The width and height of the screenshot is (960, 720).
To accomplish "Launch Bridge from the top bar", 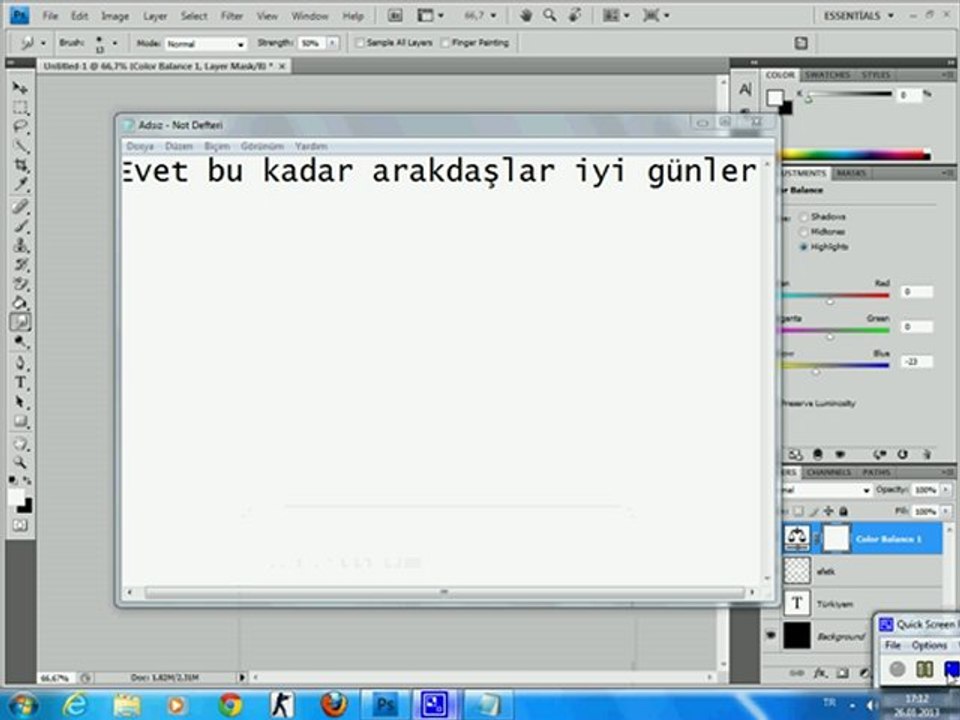I will [x=395, y=16].
